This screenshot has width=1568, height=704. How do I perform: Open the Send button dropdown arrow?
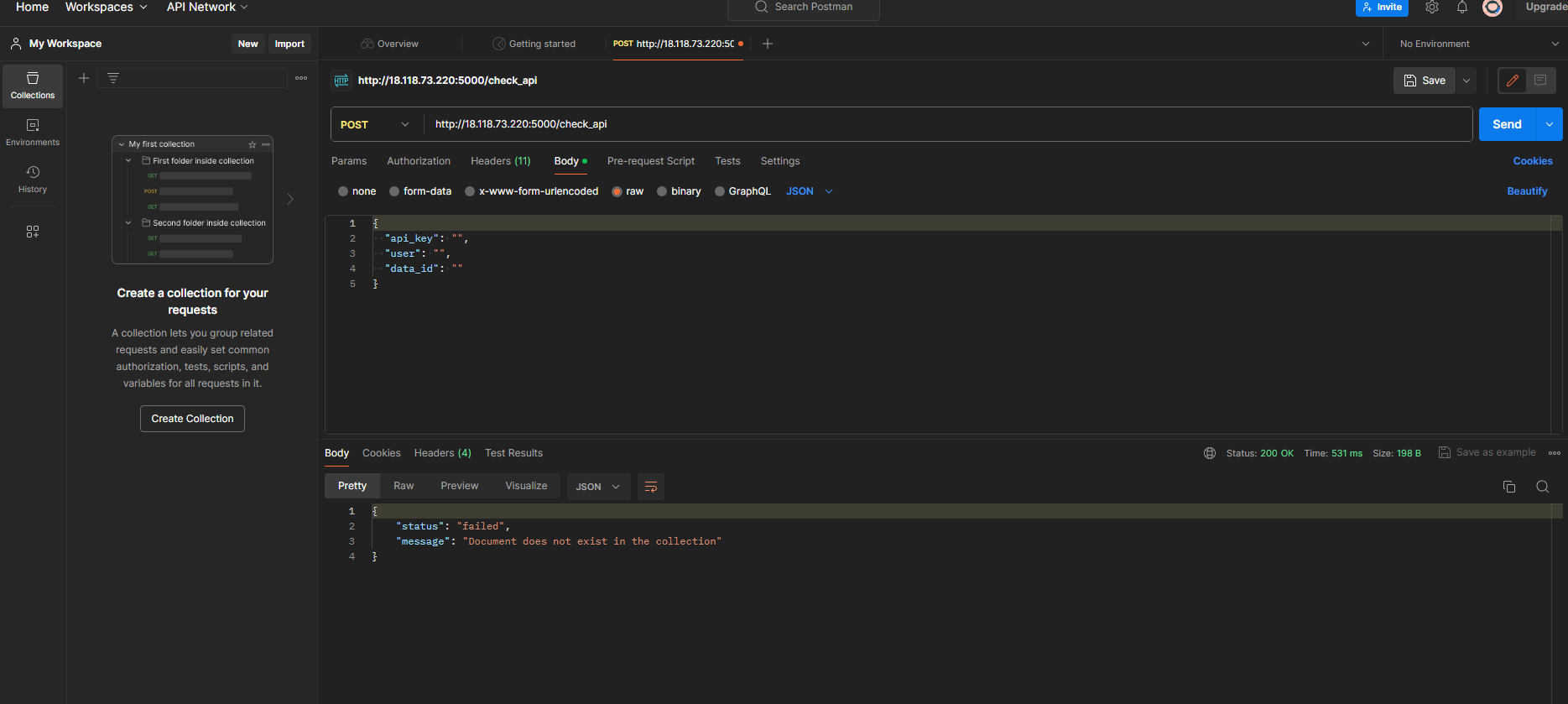click(1549, 124)
